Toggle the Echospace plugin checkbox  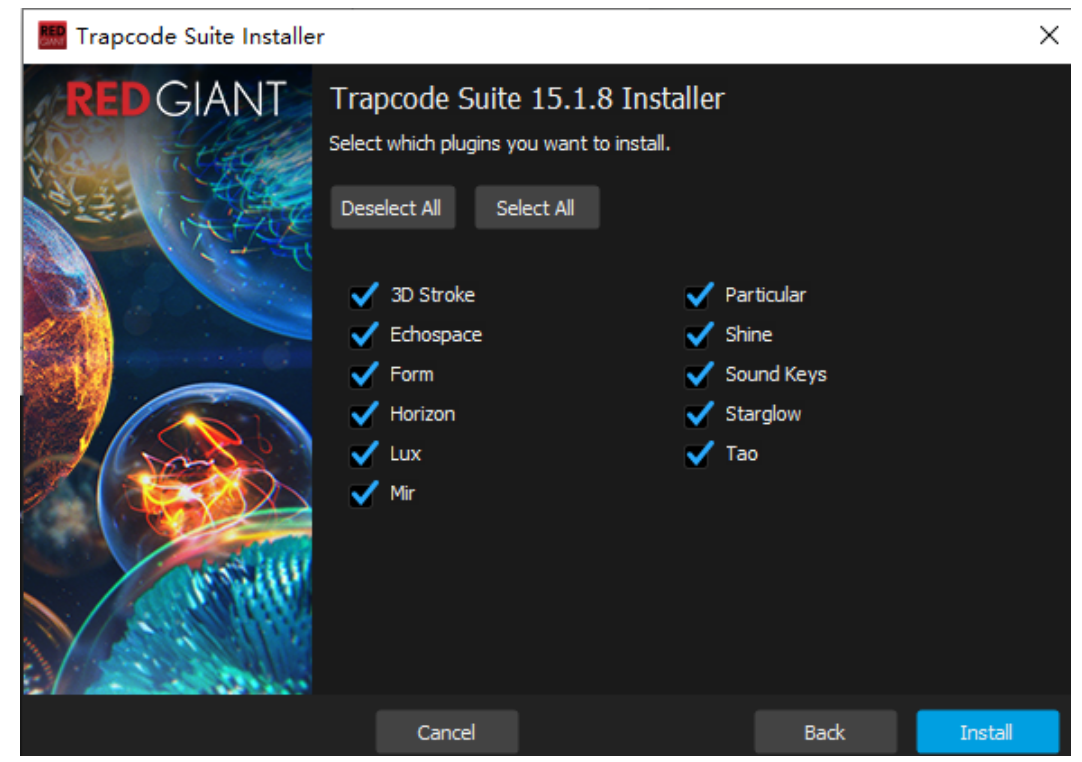point(362,335)
